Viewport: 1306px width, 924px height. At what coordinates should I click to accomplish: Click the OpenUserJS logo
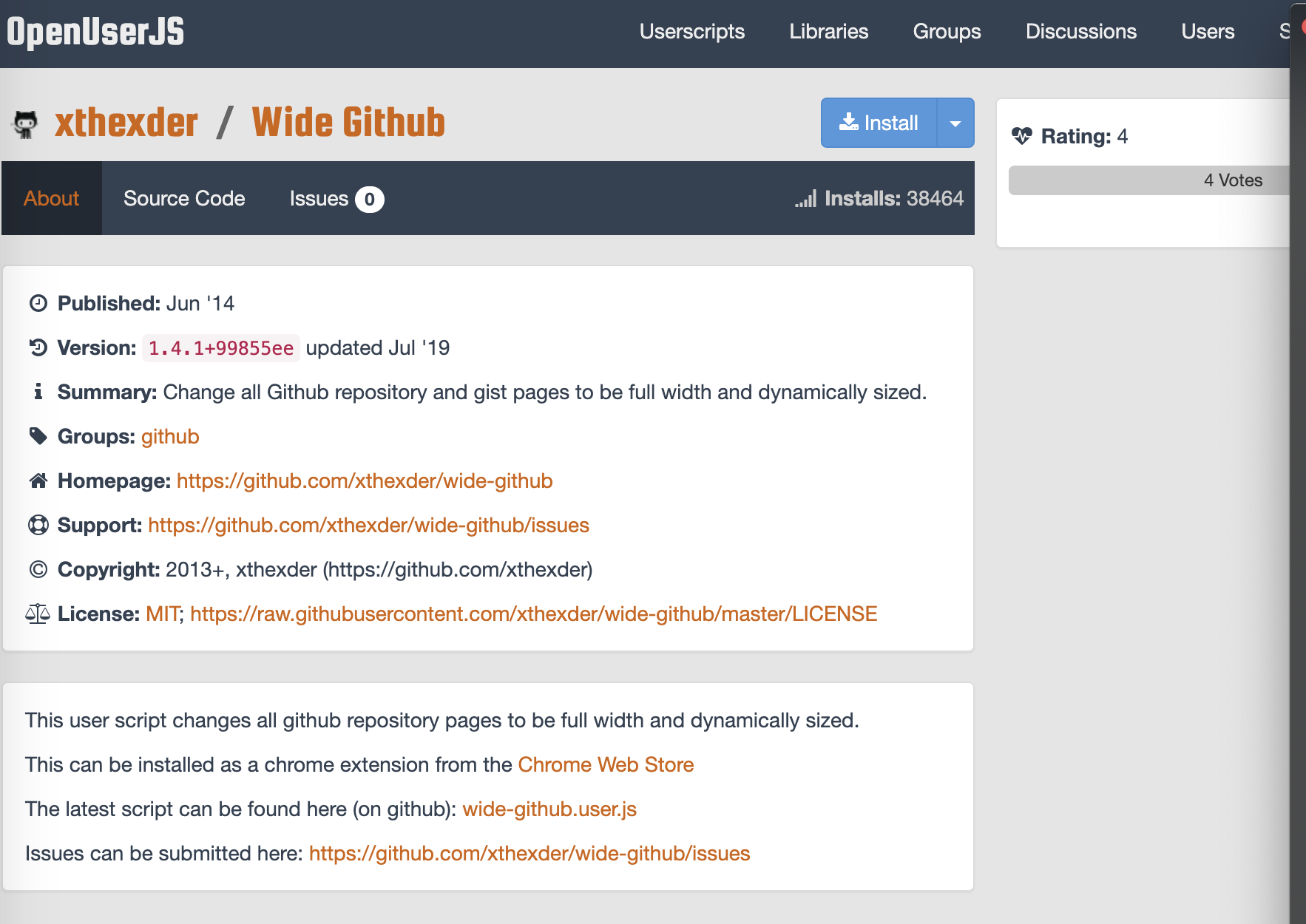coord(95,32)
